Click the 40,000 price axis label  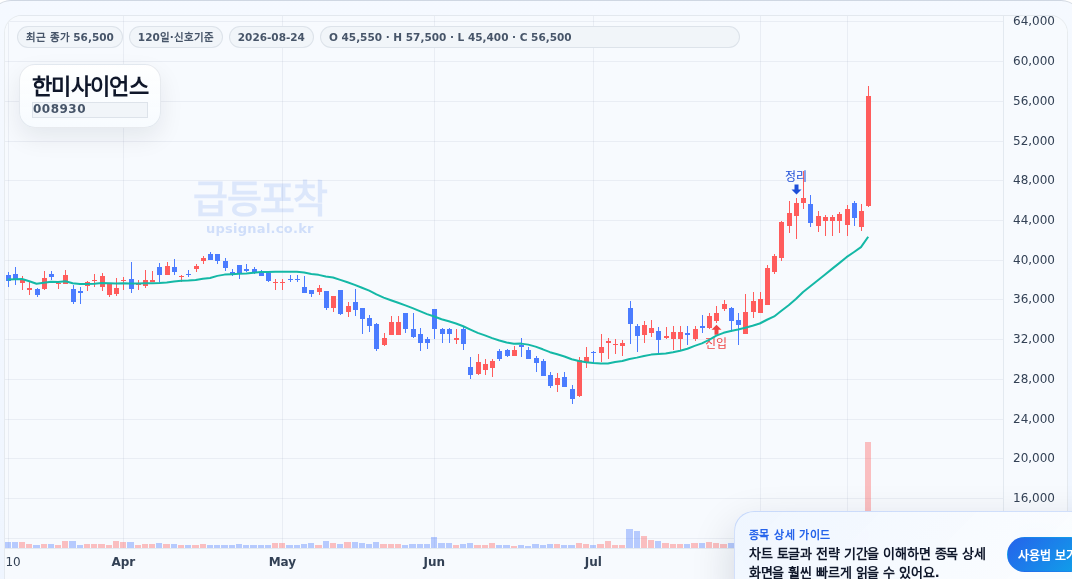pos(1033,260)
